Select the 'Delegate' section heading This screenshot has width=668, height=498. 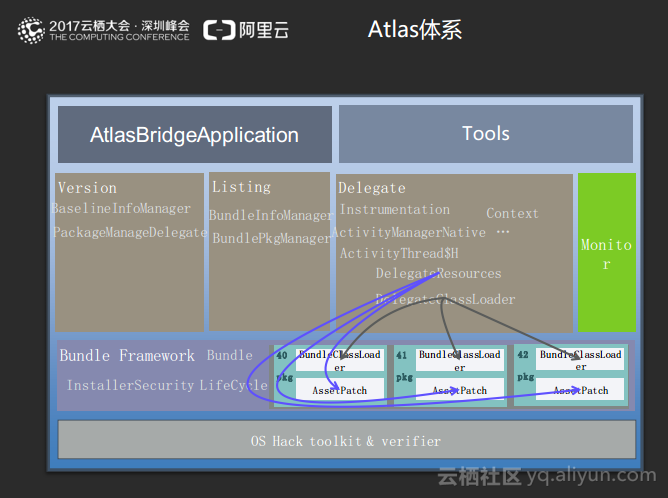pyautogui.click(x=372, y=188)
